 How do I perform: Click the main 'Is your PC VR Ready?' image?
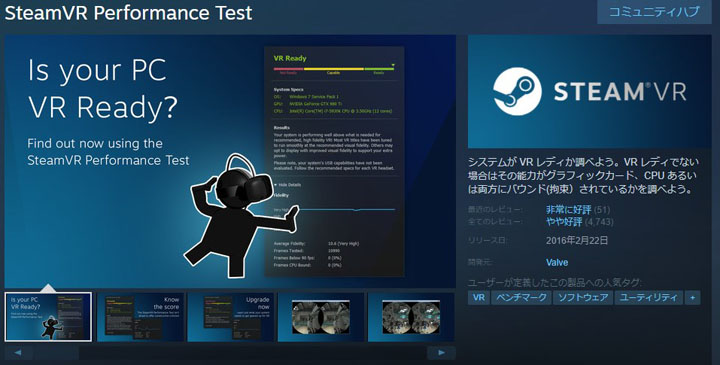coord(230,161)
